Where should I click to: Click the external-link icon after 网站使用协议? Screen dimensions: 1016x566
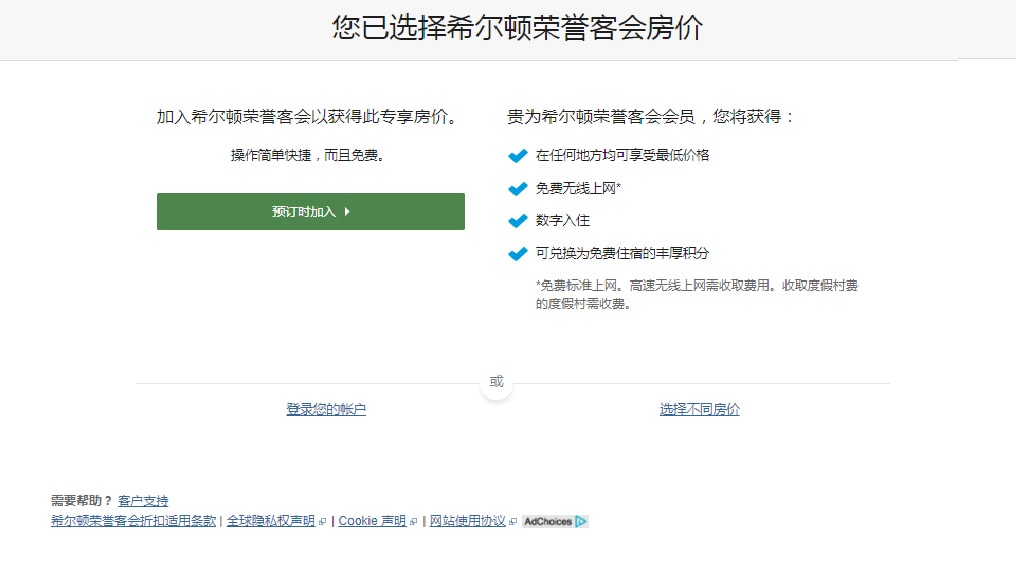pos(513,522)
